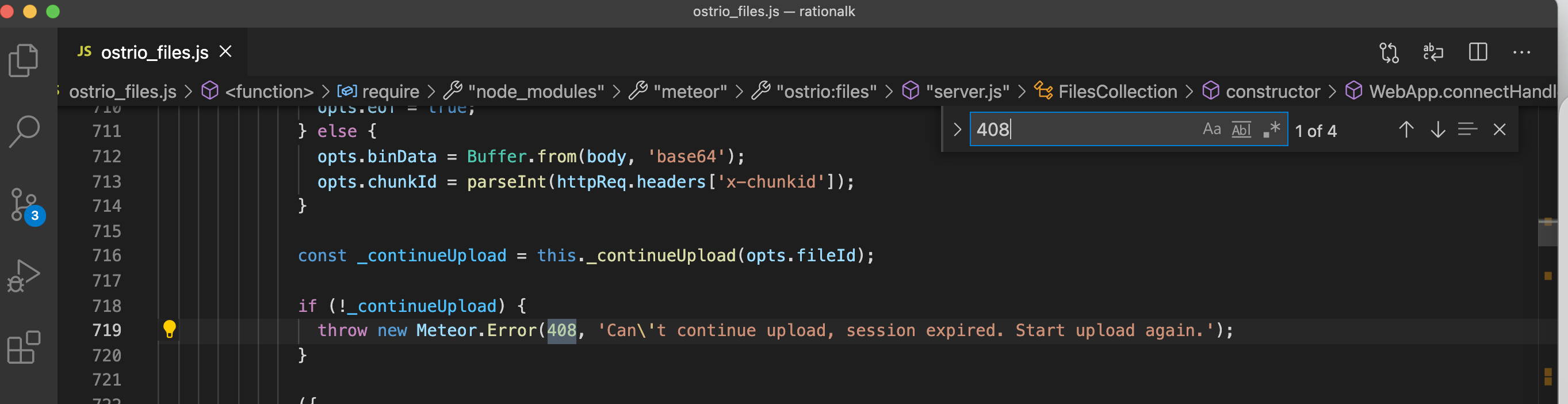Image resolution: width=1568 pixels, height=404 pixels.
Task: Open the Explorer view in activity bar
Action: coord(24,60)
